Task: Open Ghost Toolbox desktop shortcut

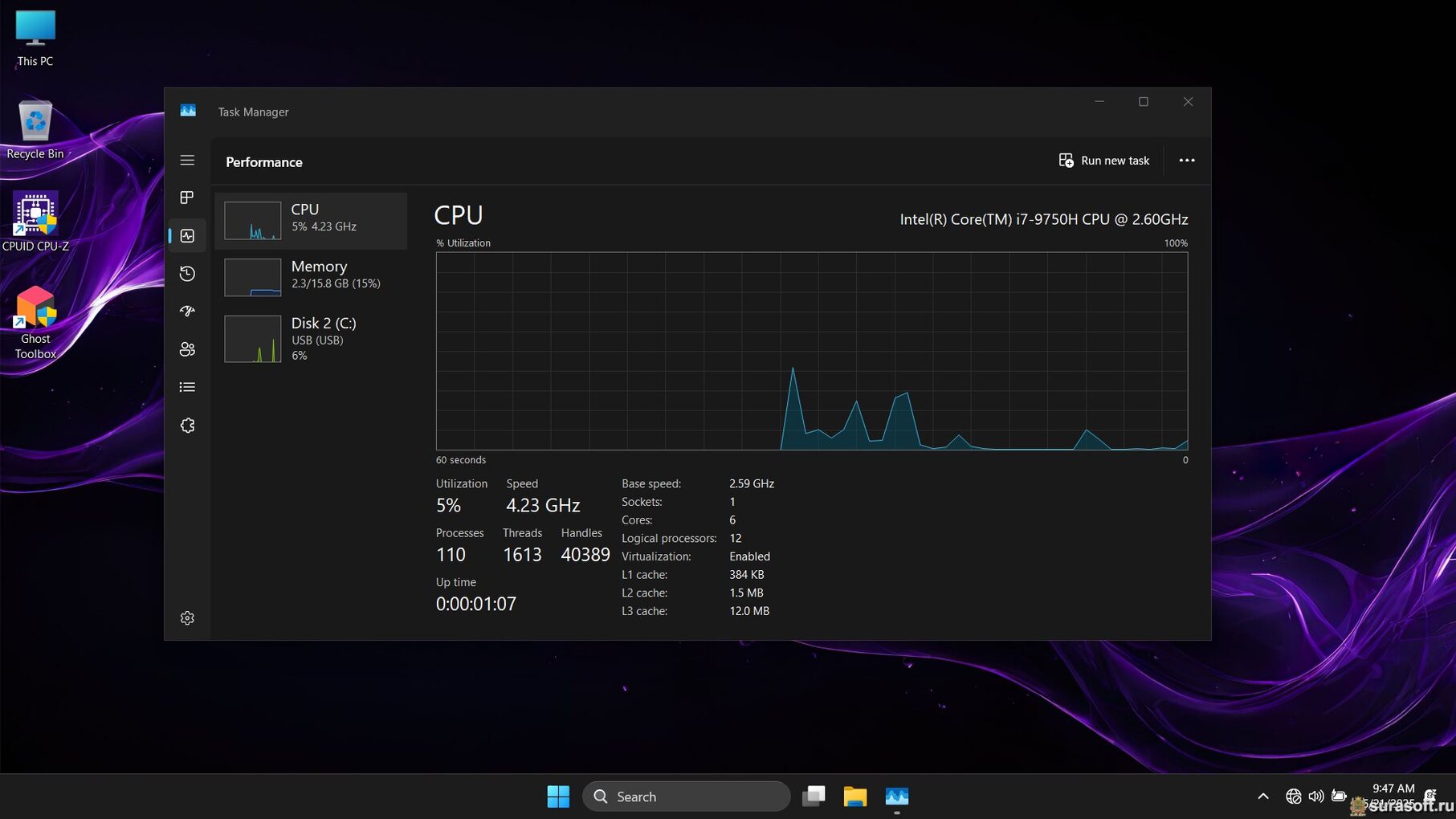Action: click(35, 323)
